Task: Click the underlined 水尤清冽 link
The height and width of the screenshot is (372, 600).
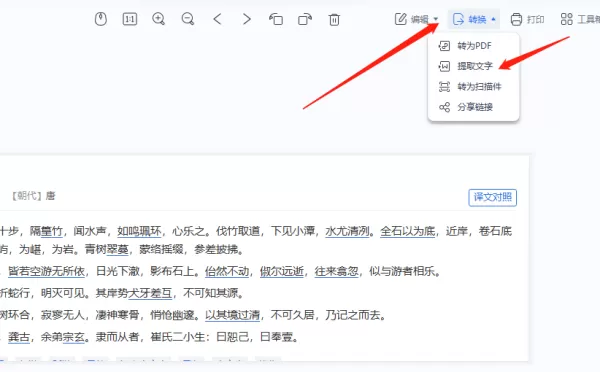Action: (x=347, y=231)
